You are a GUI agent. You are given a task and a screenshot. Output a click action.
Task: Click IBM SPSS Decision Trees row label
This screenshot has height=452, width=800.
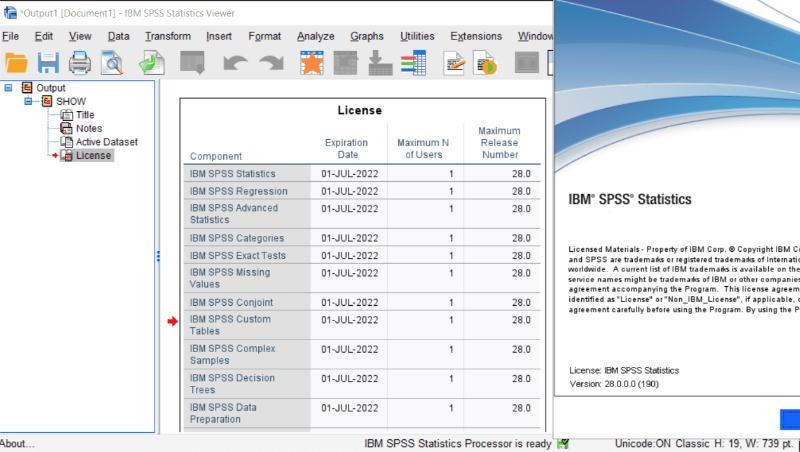[232, 384]
